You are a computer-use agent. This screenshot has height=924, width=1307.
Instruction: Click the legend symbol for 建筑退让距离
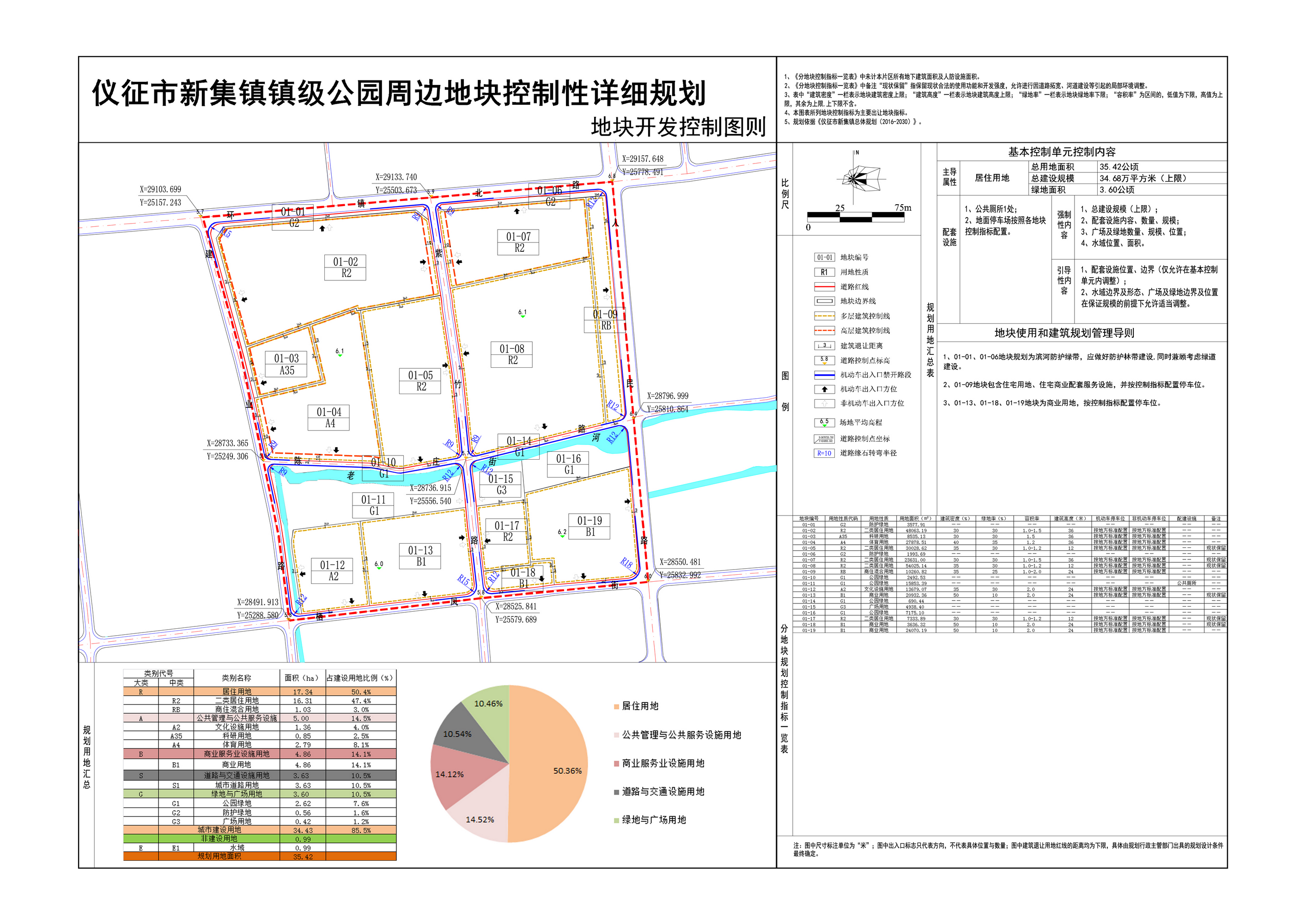point(824,346)
